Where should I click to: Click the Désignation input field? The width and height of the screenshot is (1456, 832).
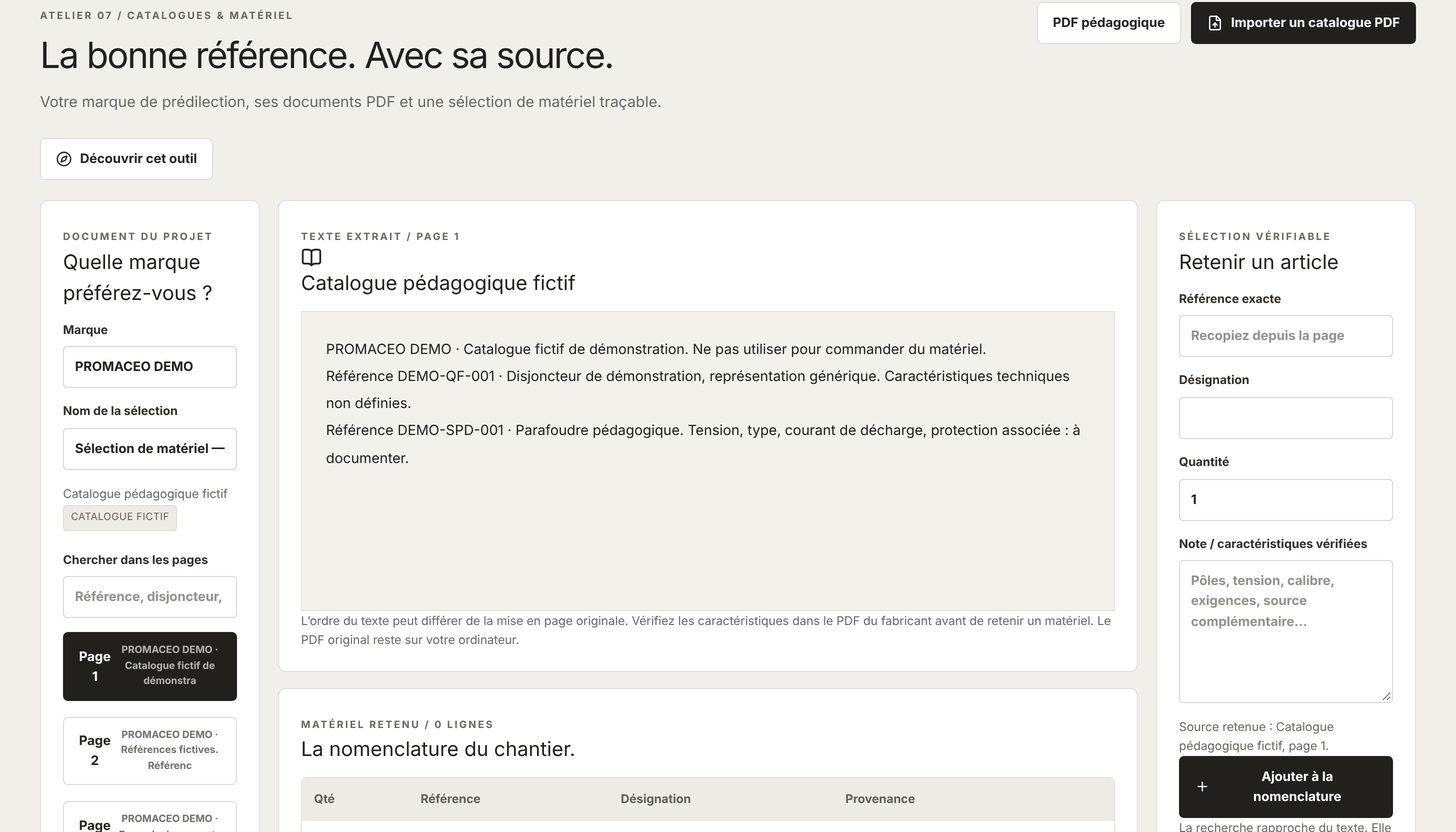click(x=1285, y=418)
